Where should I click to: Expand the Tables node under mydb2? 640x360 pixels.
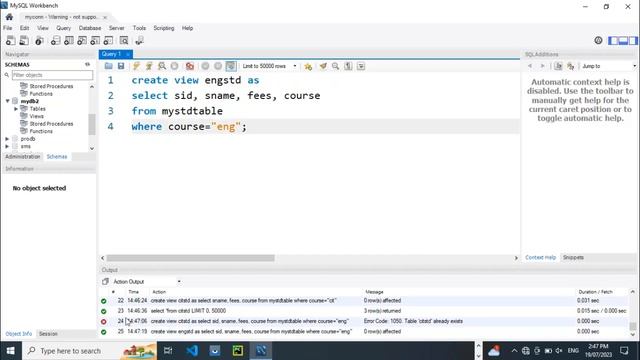tap(16, 109)
